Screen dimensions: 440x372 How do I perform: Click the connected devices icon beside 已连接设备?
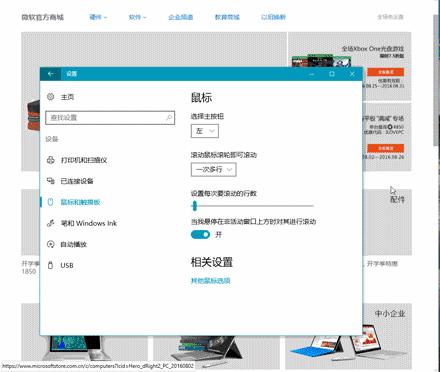pos(50,181)
